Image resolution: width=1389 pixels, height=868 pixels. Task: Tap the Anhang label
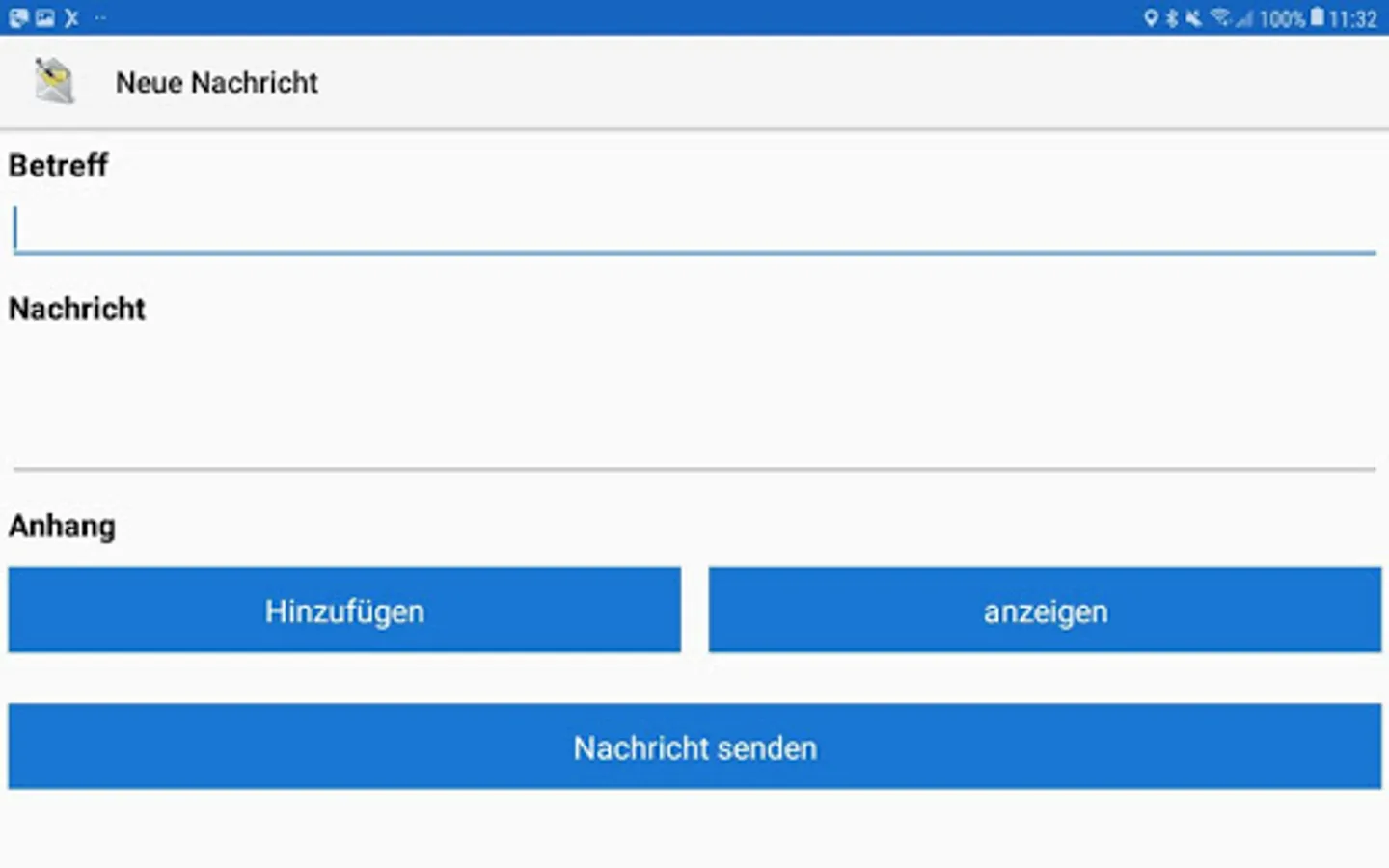coord(63,527)
